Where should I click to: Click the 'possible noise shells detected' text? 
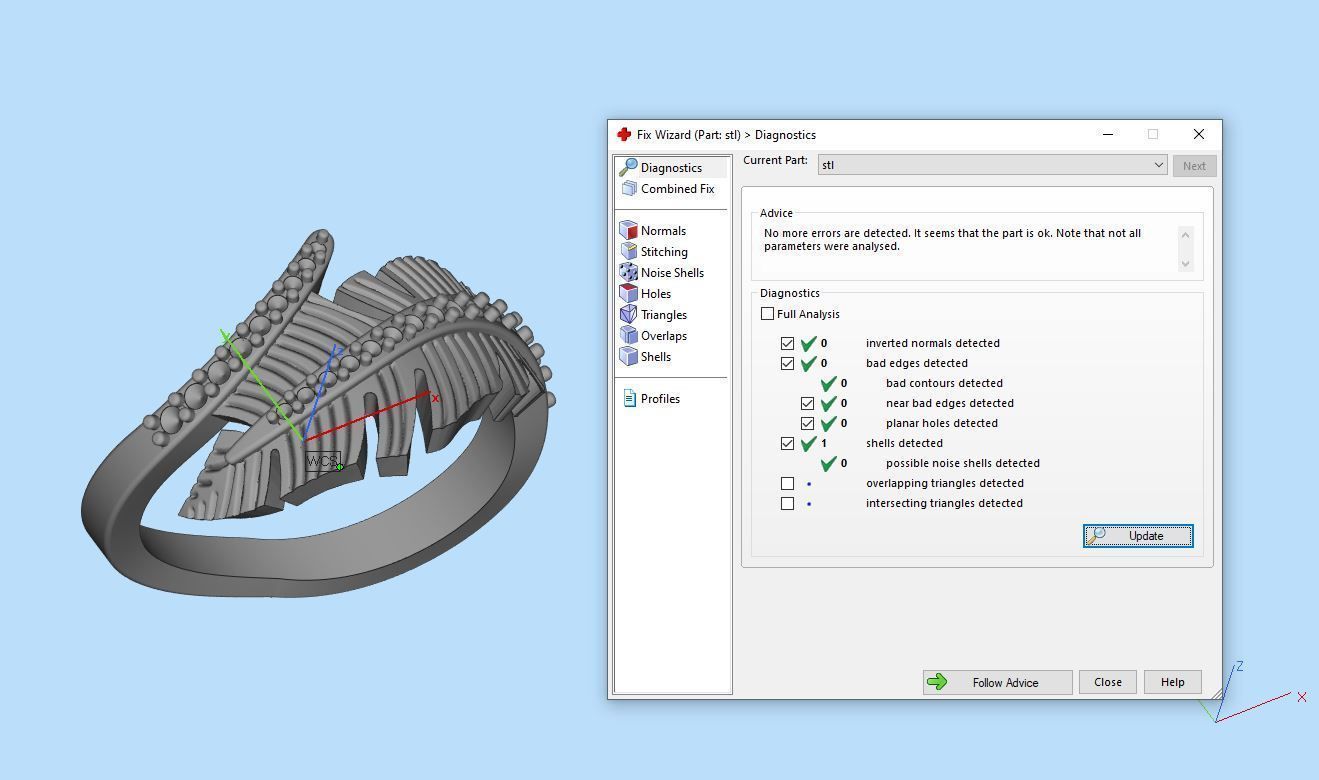[963, 463]
